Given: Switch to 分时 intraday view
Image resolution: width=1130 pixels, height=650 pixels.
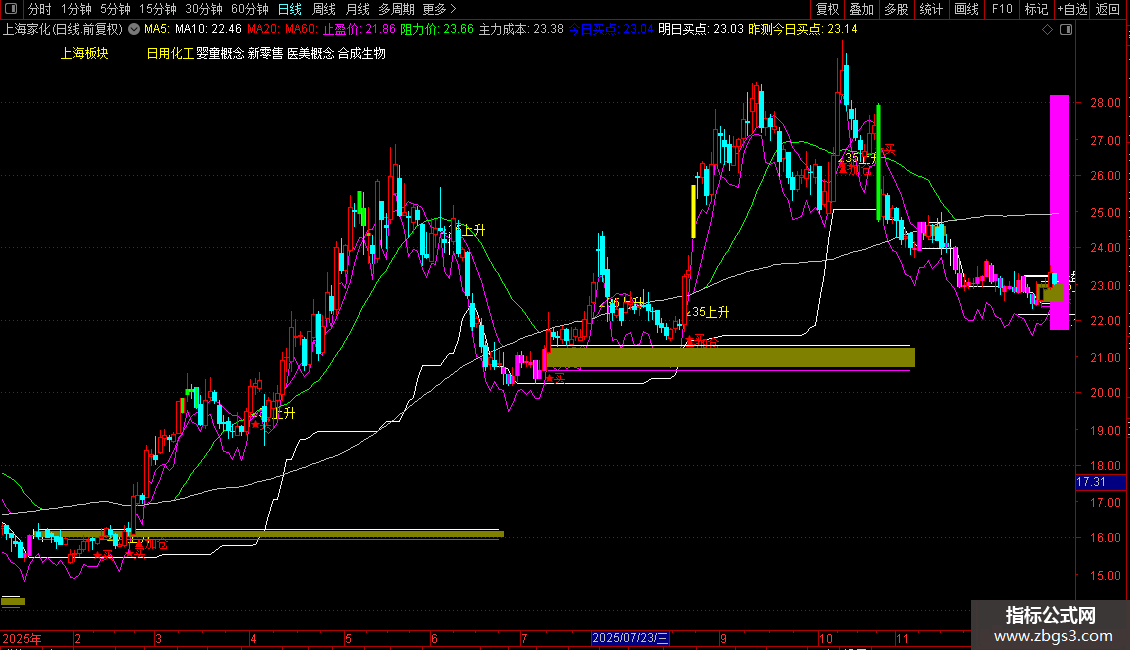Looking at the screenshot, I should pyautogui.click(x=40, y=9).
